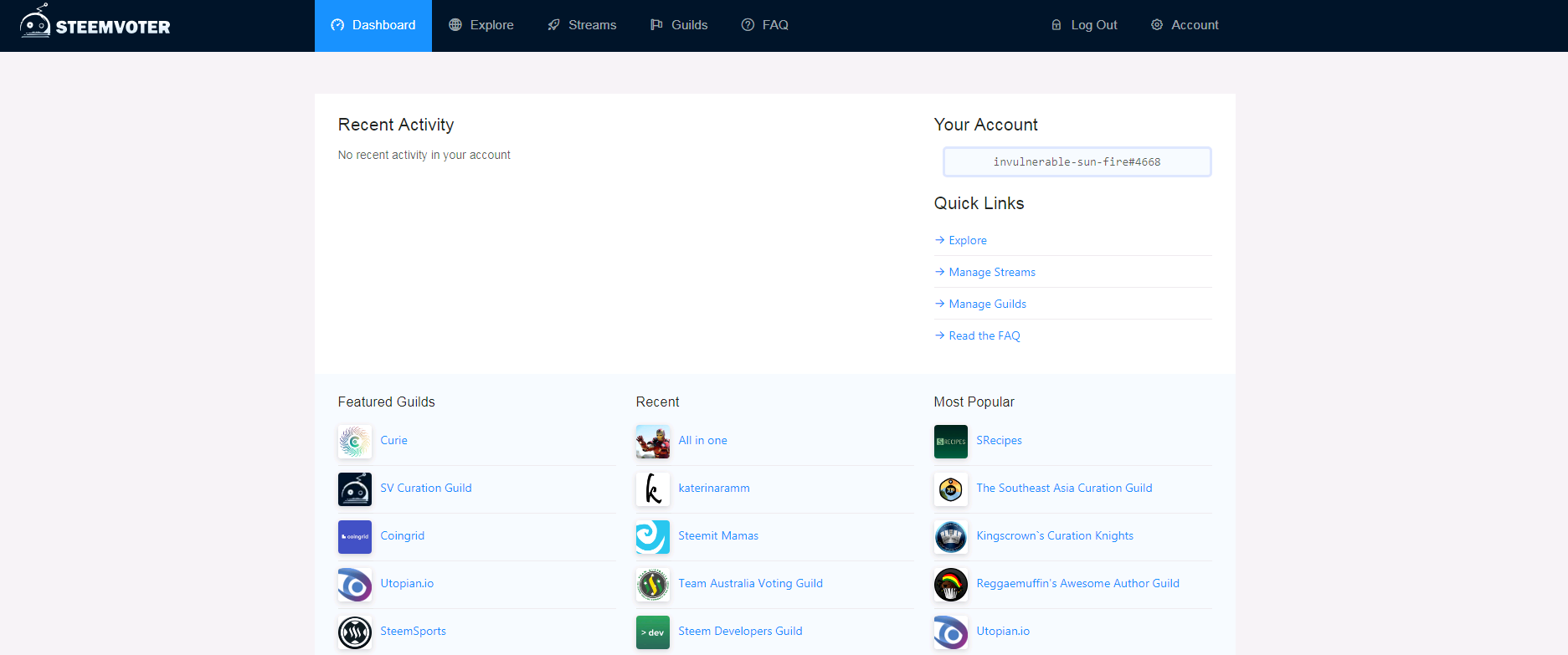Open the Read the FAQ link

coord(978,335)
